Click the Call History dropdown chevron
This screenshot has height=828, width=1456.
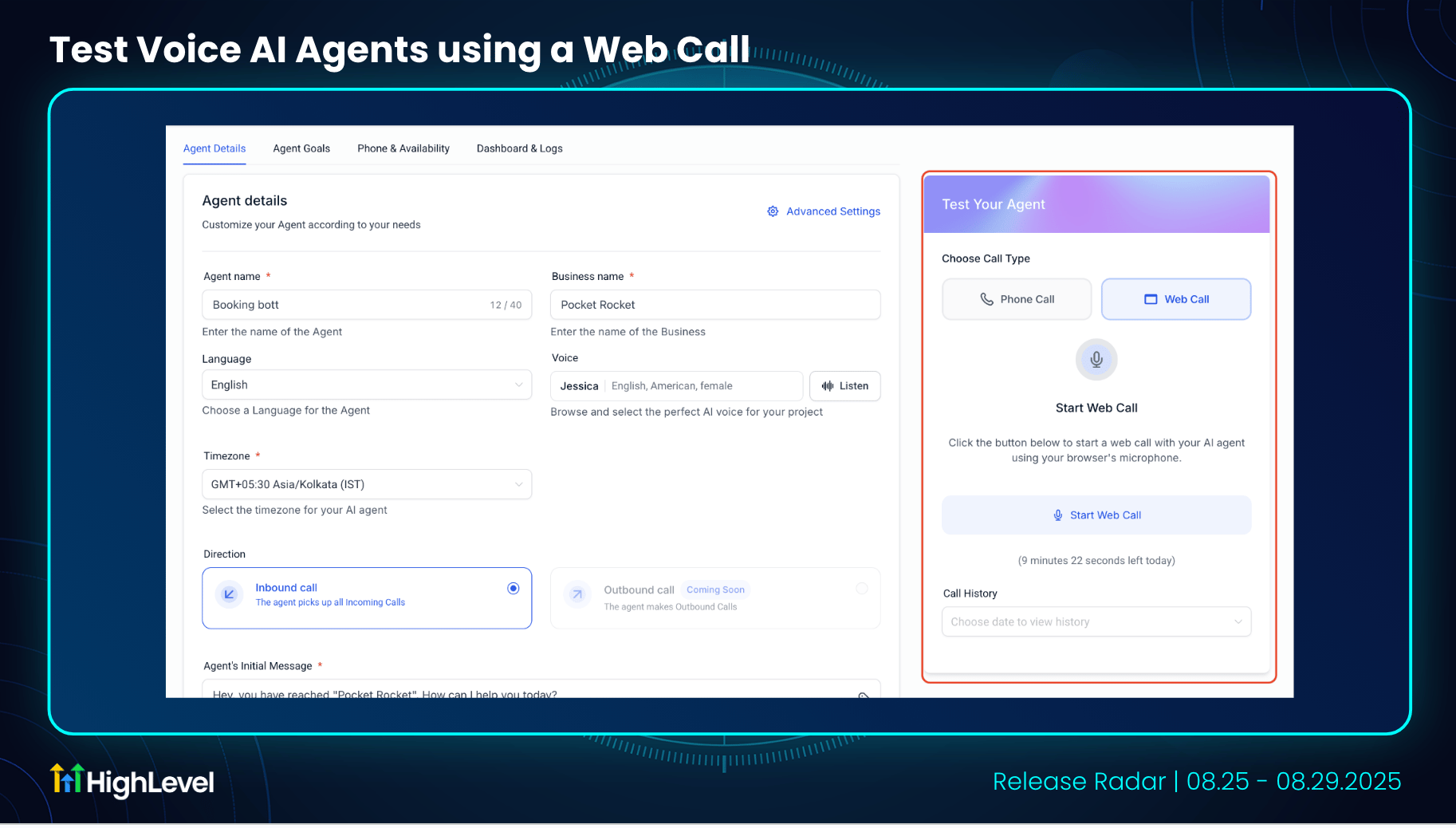click(1238, 622)
